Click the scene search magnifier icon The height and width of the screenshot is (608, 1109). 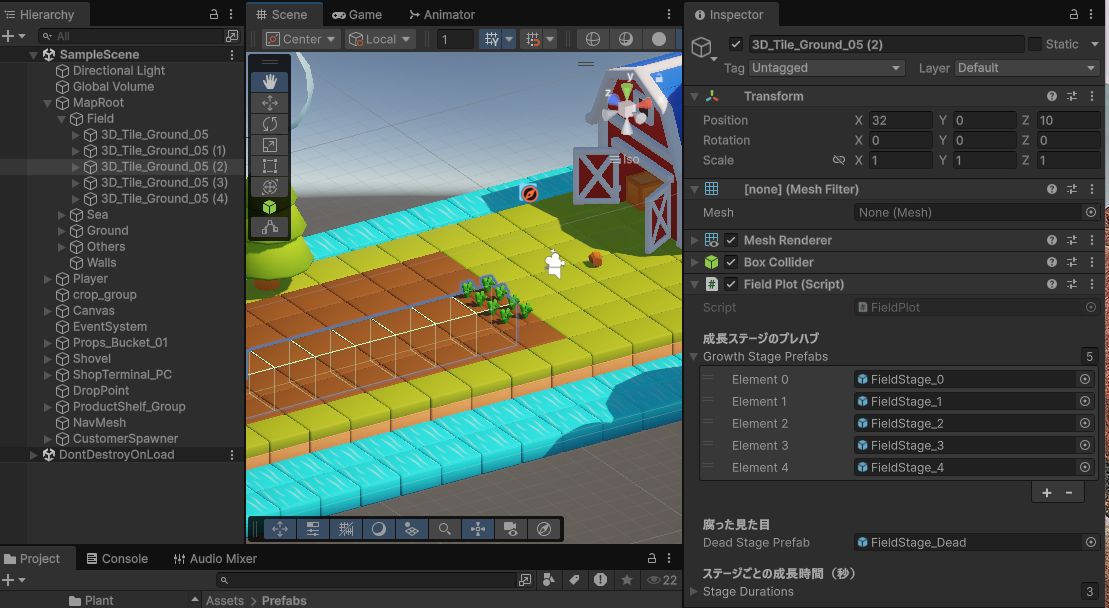[x=444, y=529]
